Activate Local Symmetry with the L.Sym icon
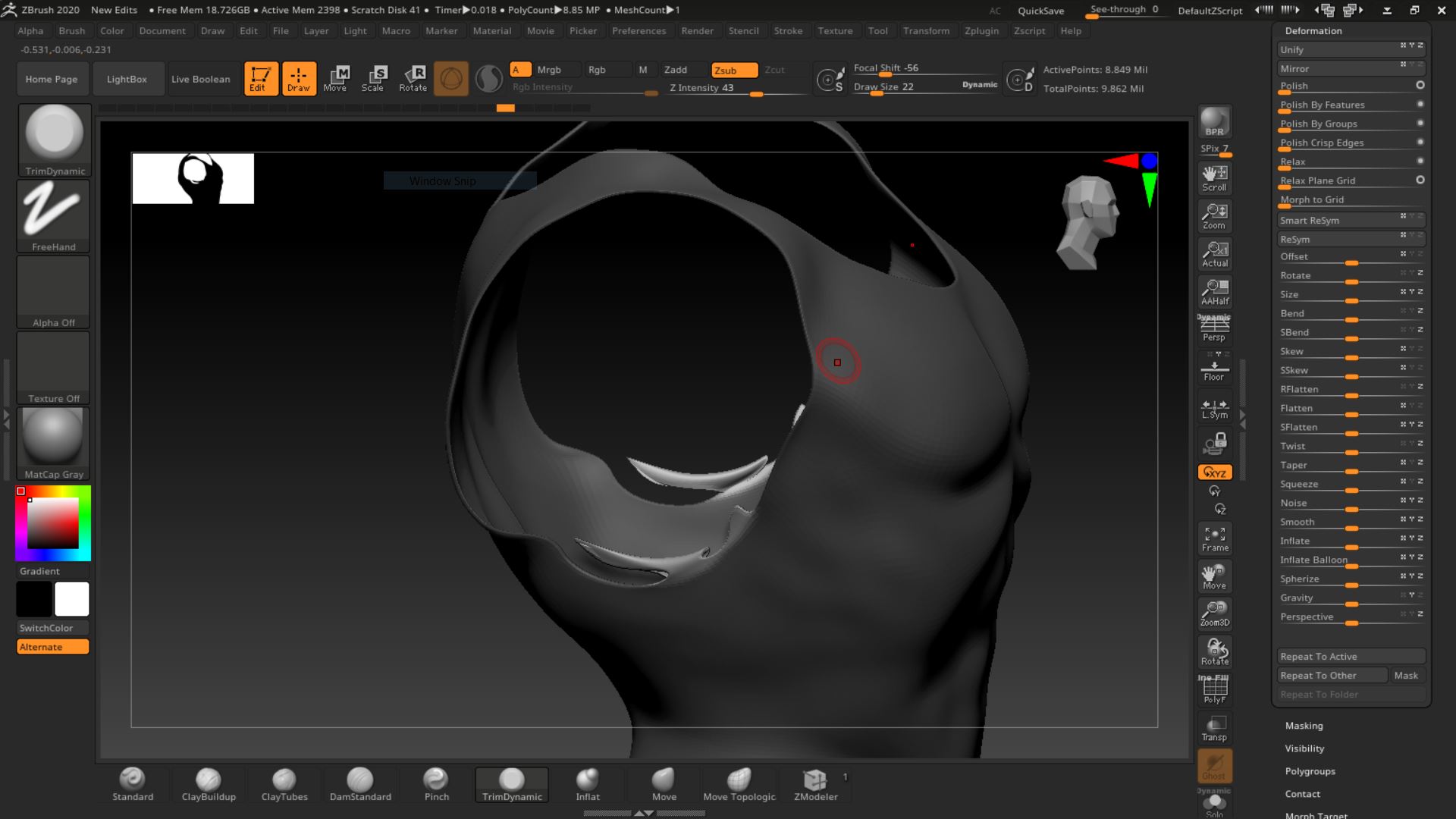Viewport: 1456px width, 819px height. [x=1214, y=406]
